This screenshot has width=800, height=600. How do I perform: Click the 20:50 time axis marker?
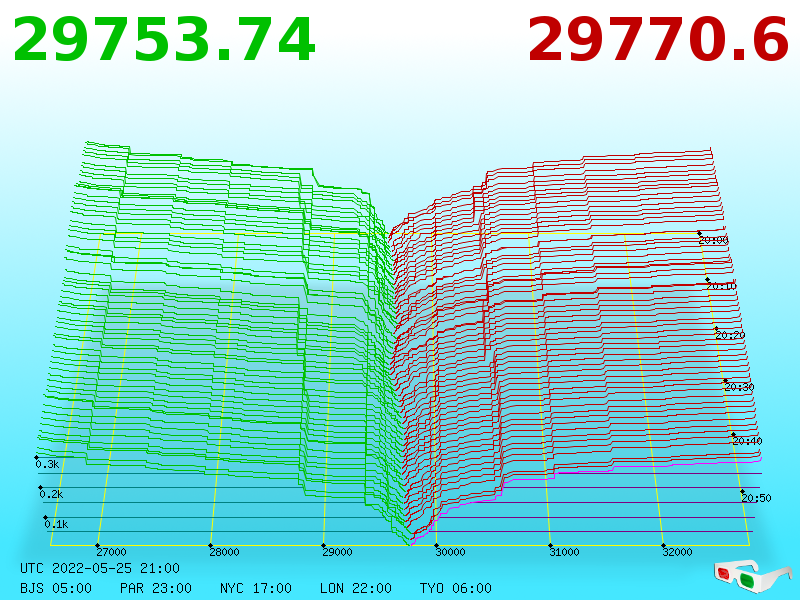pyautogui.click(x=756, y=498)
